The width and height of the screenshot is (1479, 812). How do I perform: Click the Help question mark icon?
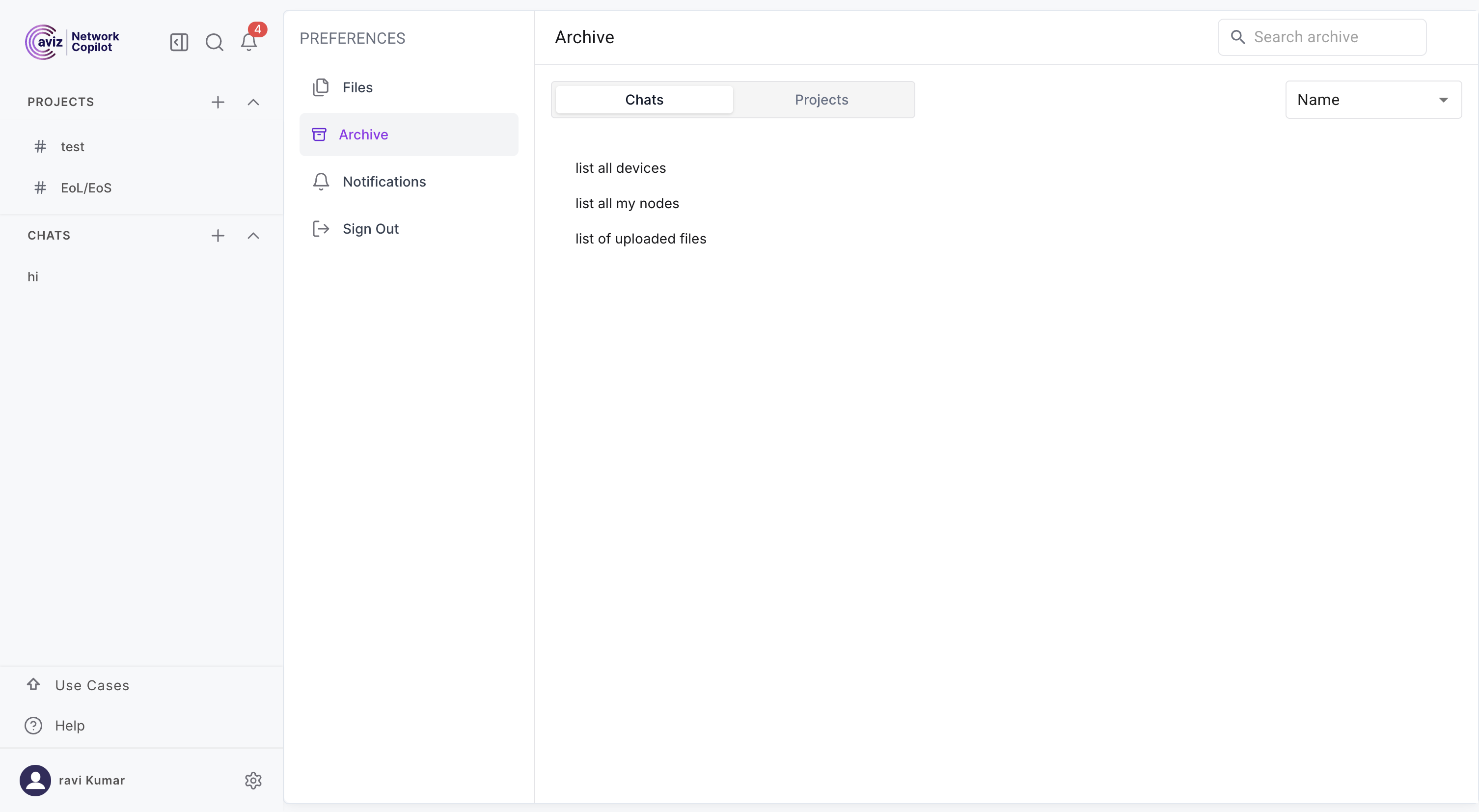tap(33, 725)
